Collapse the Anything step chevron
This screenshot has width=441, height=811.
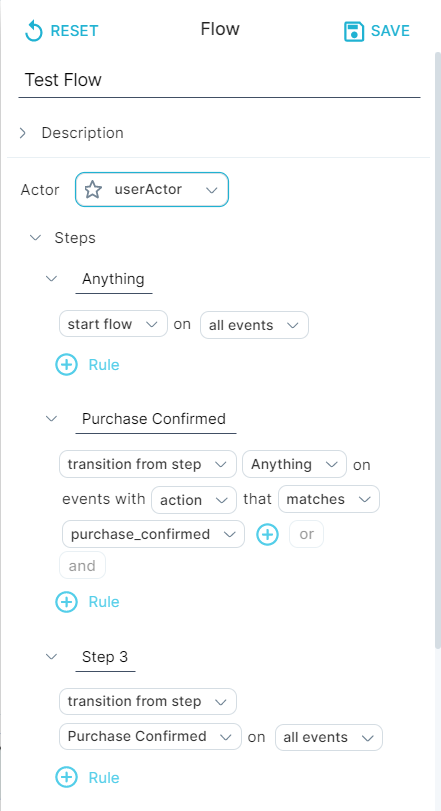(x=51, y=279)
